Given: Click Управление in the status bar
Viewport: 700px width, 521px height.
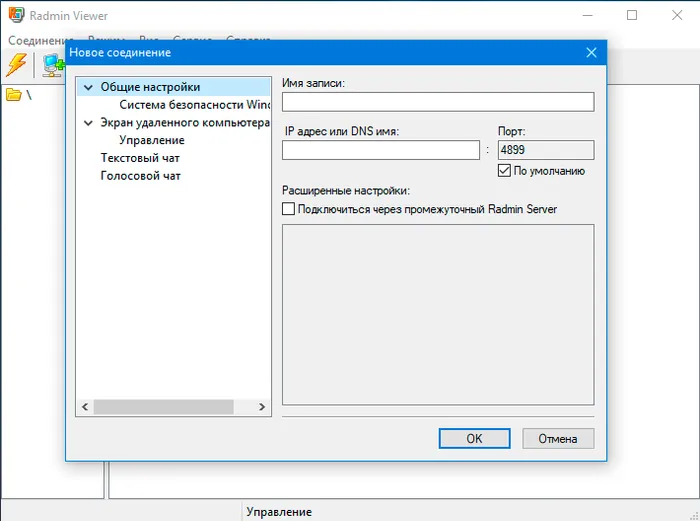Looking at the screenshot, I should tap(279, 512).
